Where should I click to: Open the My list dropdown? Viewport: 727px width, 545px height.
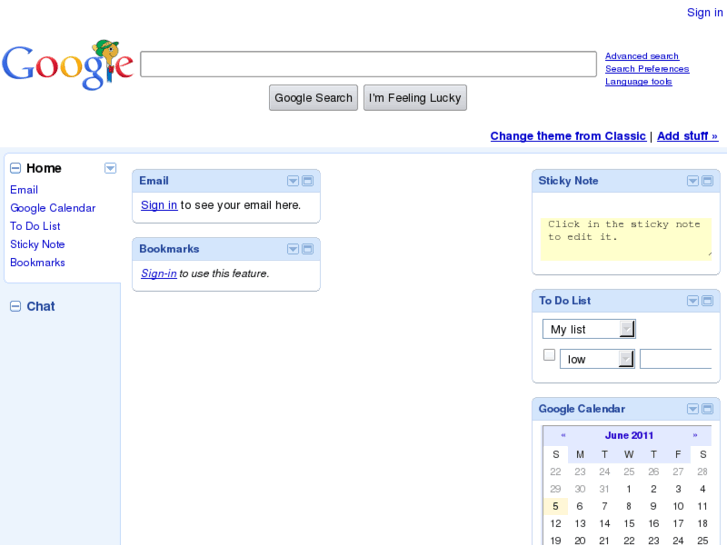588,329
